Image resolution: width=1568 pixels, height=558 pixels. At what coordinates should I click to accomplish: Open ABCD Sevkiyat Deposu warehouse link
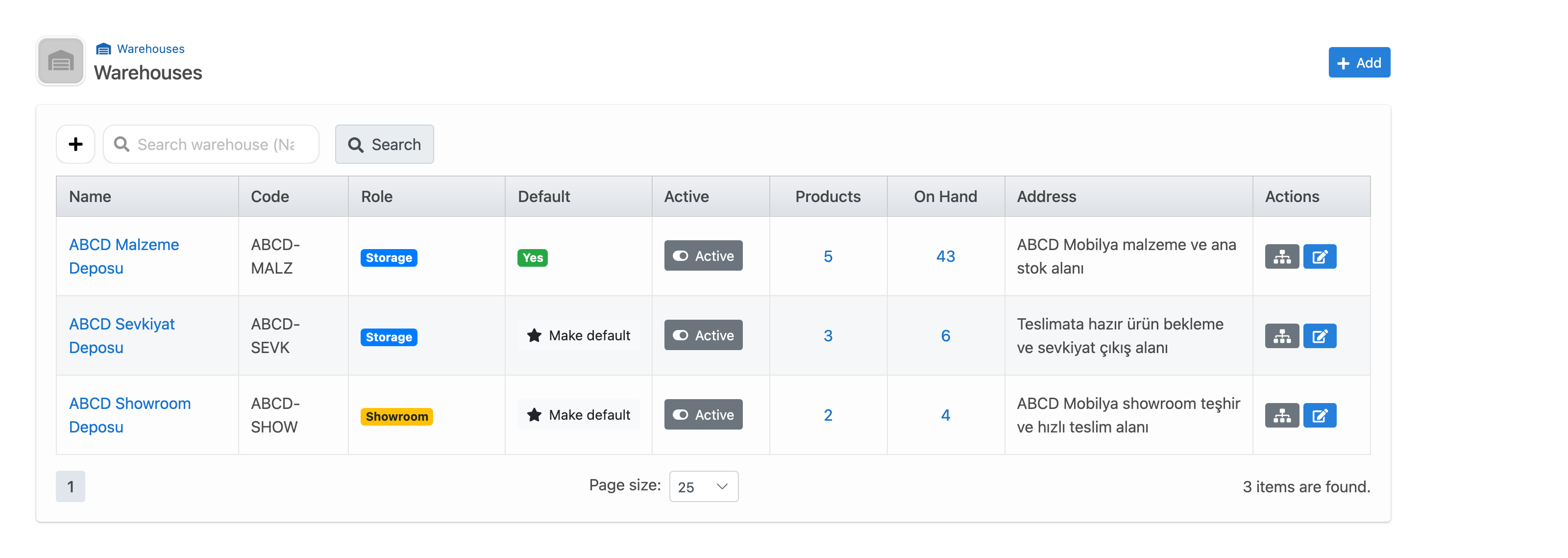pos(122,336)
